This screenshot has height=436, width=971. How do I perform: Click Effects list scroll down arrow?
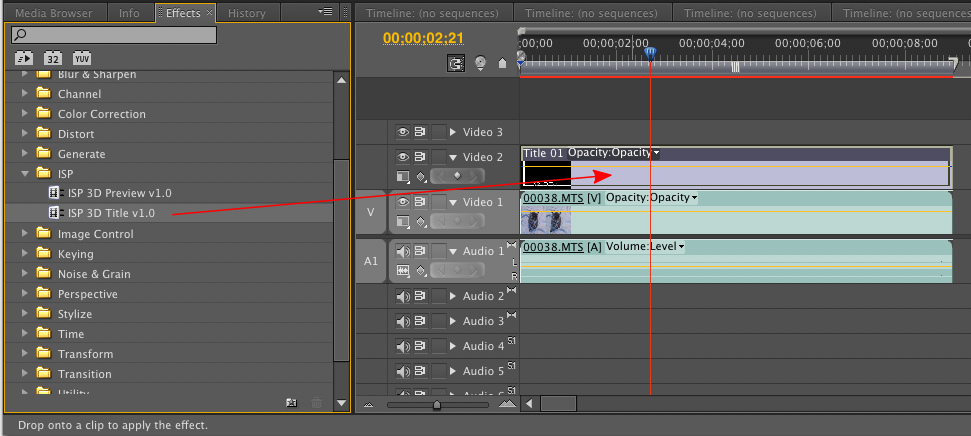tap(341, 403)
